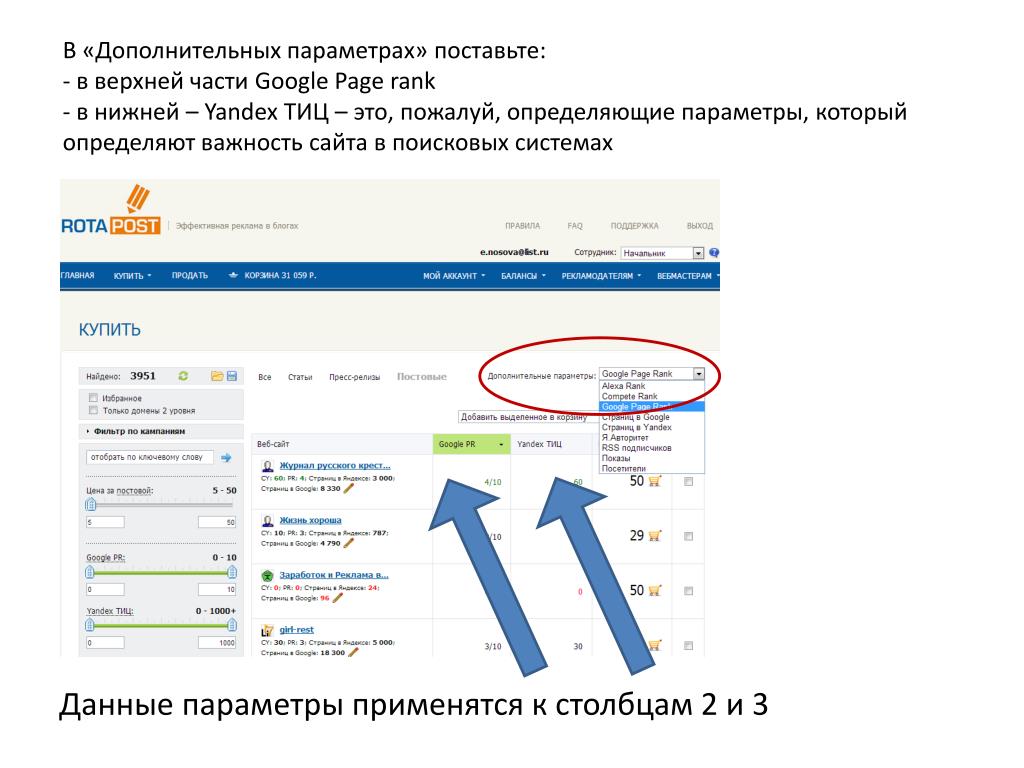1024x768 pixels.
Task: Click avatar icon next to Жизнь хороша
Action: click(267, 520)
